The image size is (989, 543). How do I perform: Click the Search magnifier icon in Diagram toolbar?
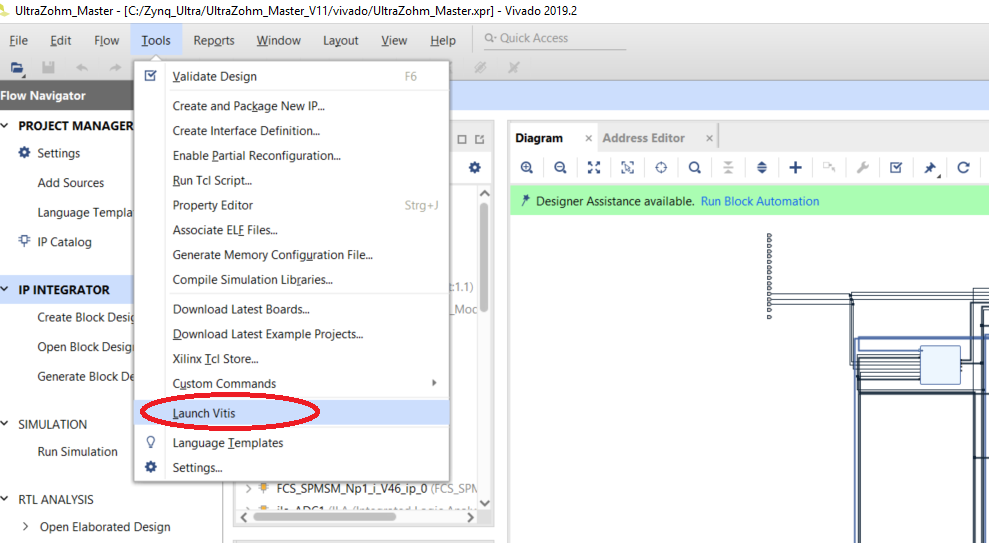tap(694, 168)
